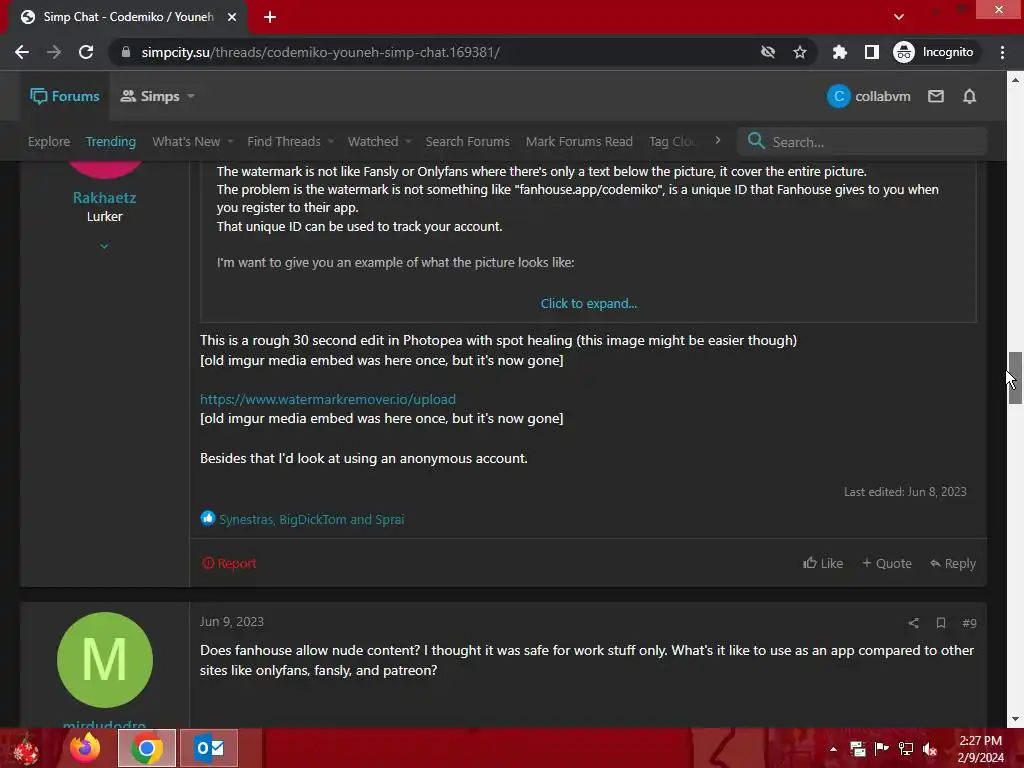The image size is (1024, 768).
Task: Expand the Simps dropdown arrow
Action: pos(191,96)
